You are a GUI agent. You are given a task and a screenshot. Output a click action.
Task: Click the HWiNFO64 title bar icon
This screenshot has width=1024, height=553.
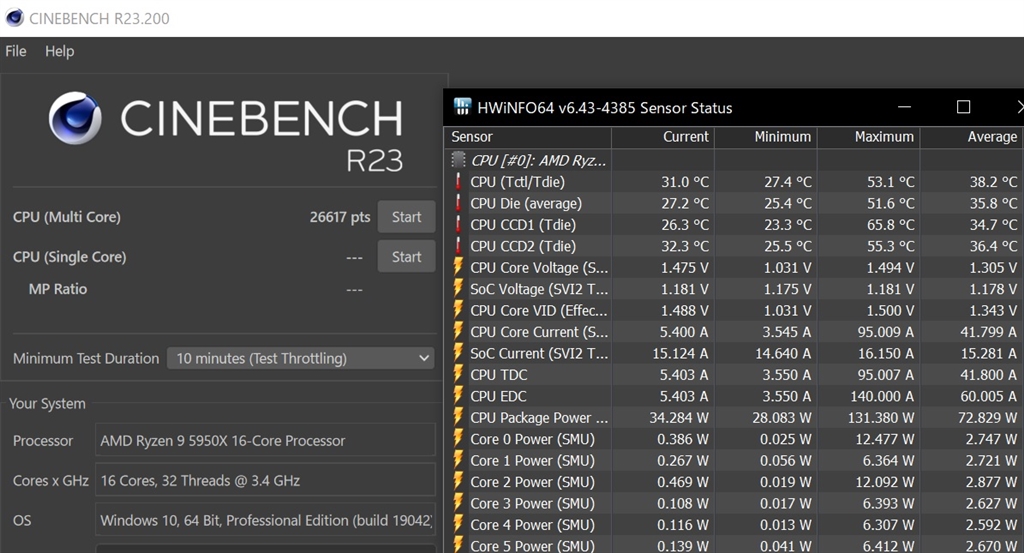[463, 107]
